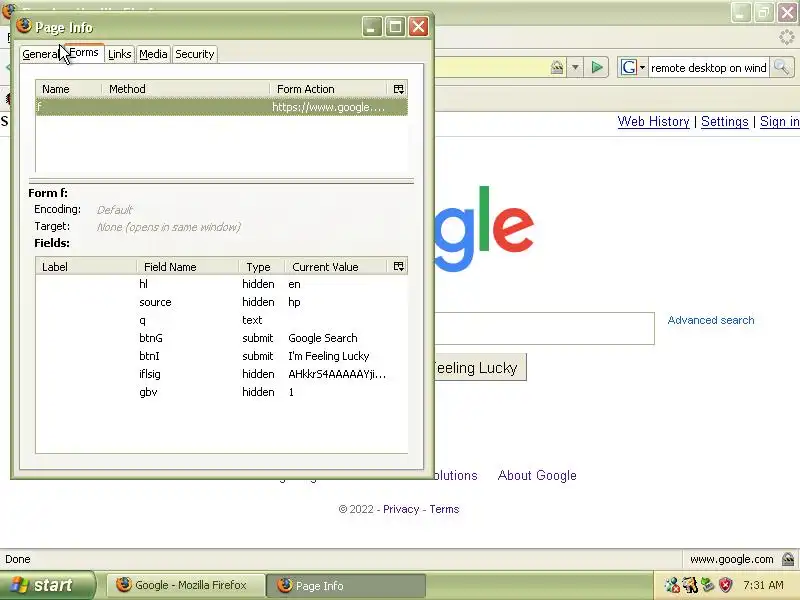Image resolution: width=800 pixels, height=600 pixels.
Task: Click the Current Value column header
Action: tap(337, 267)
